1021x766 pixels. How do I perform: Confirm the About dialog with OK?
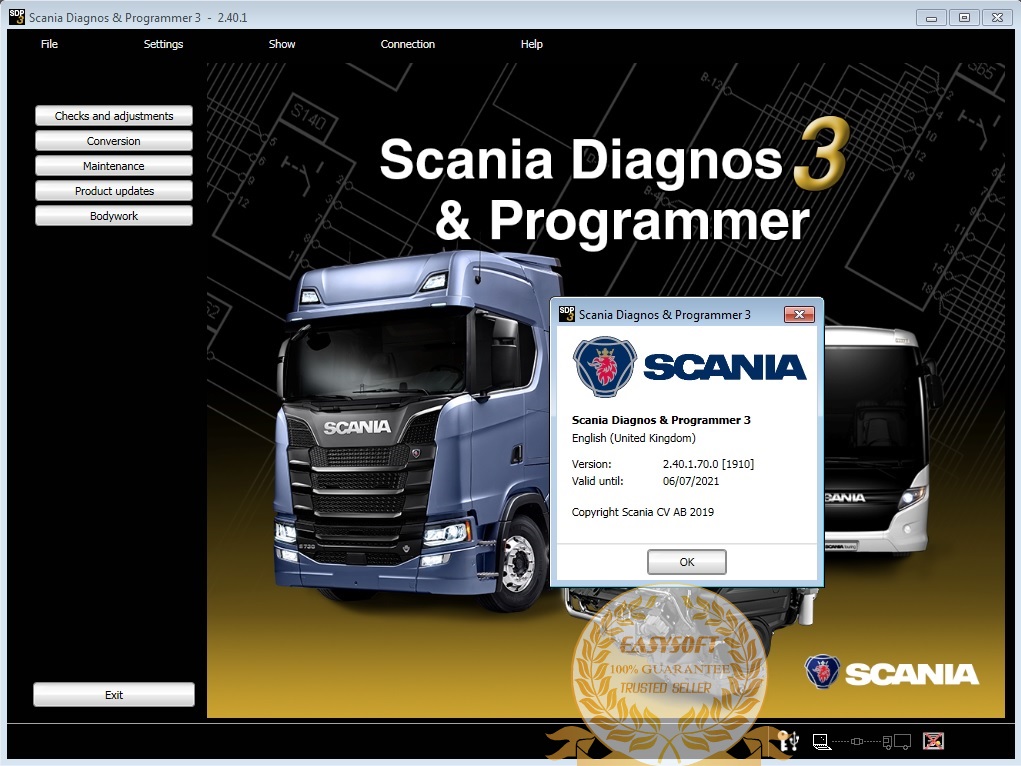[x=687, y=561]
